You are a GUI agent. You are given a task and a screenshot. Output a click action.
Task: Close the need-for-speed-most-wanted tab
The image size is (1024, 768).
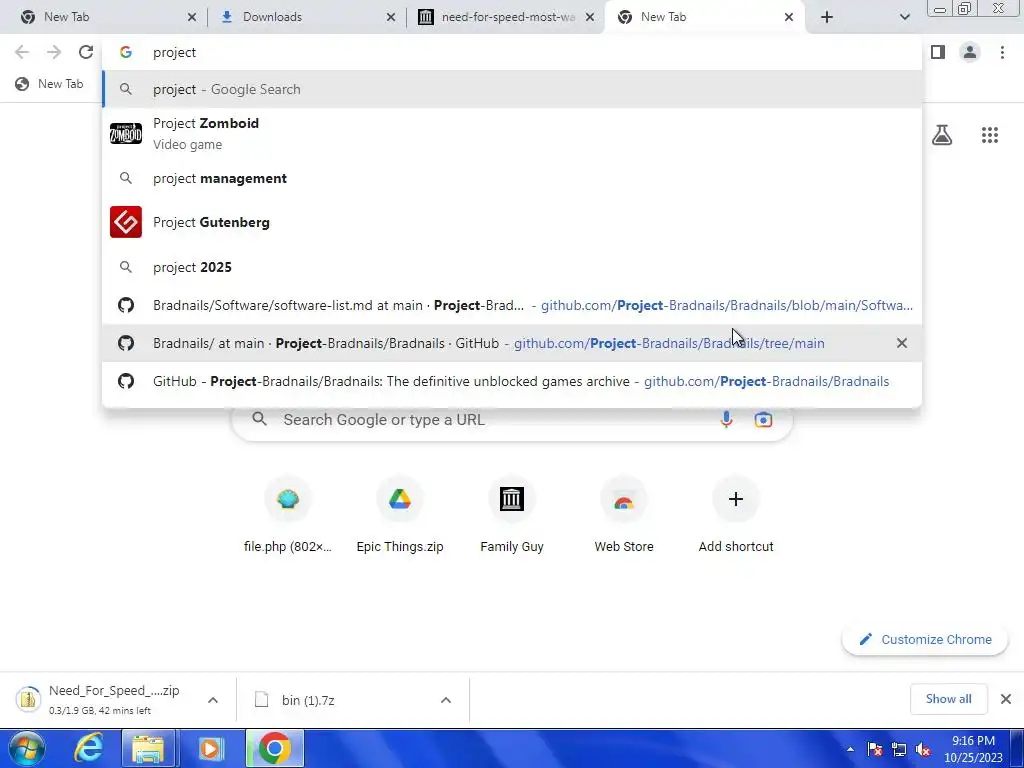point(590,17)
